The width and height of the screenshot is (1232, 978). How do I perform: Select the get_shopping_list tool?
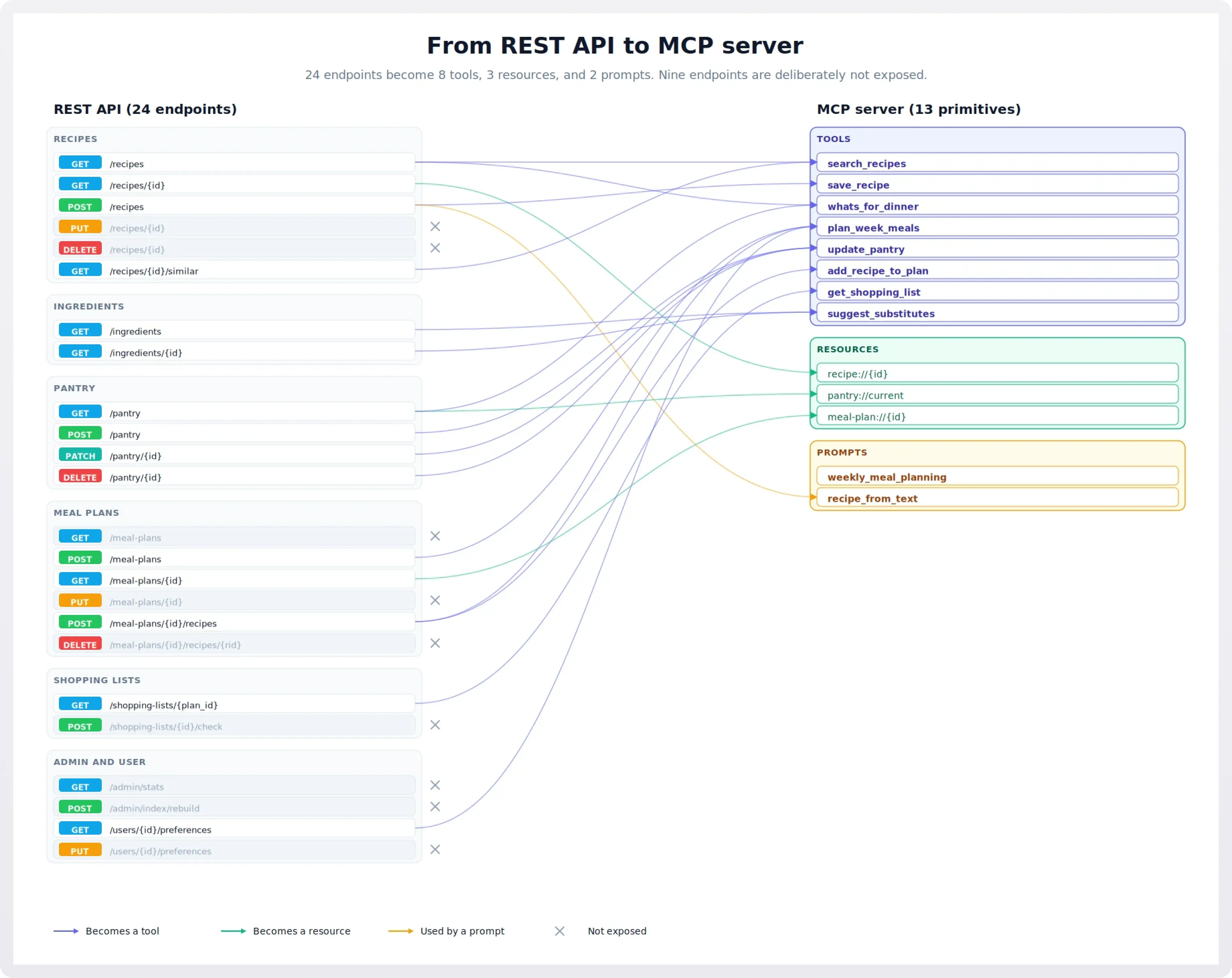997,291
